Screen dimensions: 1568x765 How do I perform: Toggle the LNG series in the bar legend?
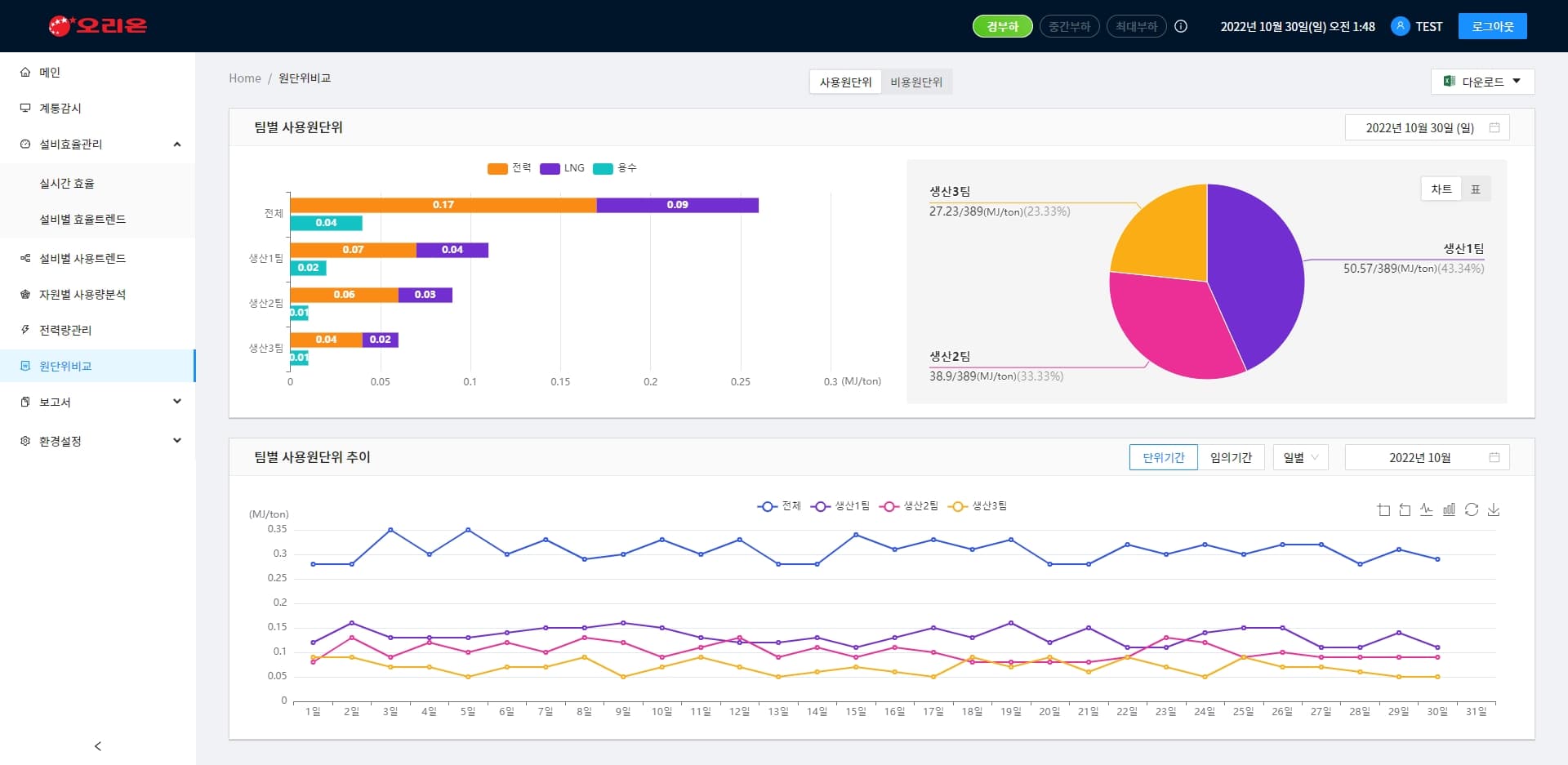pyautogui.click(x=562, y=168)
